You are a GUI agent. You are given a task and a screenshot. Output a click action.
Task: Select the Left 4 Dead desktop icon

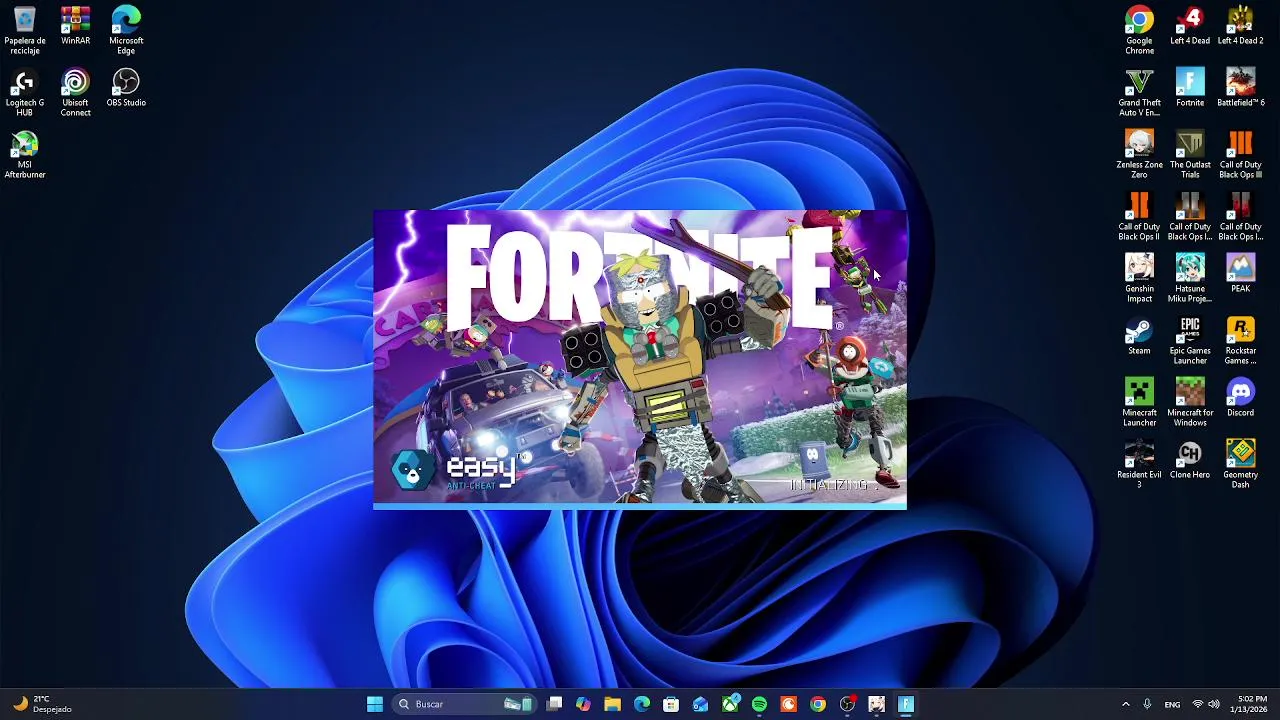[x=1190, y=26]
